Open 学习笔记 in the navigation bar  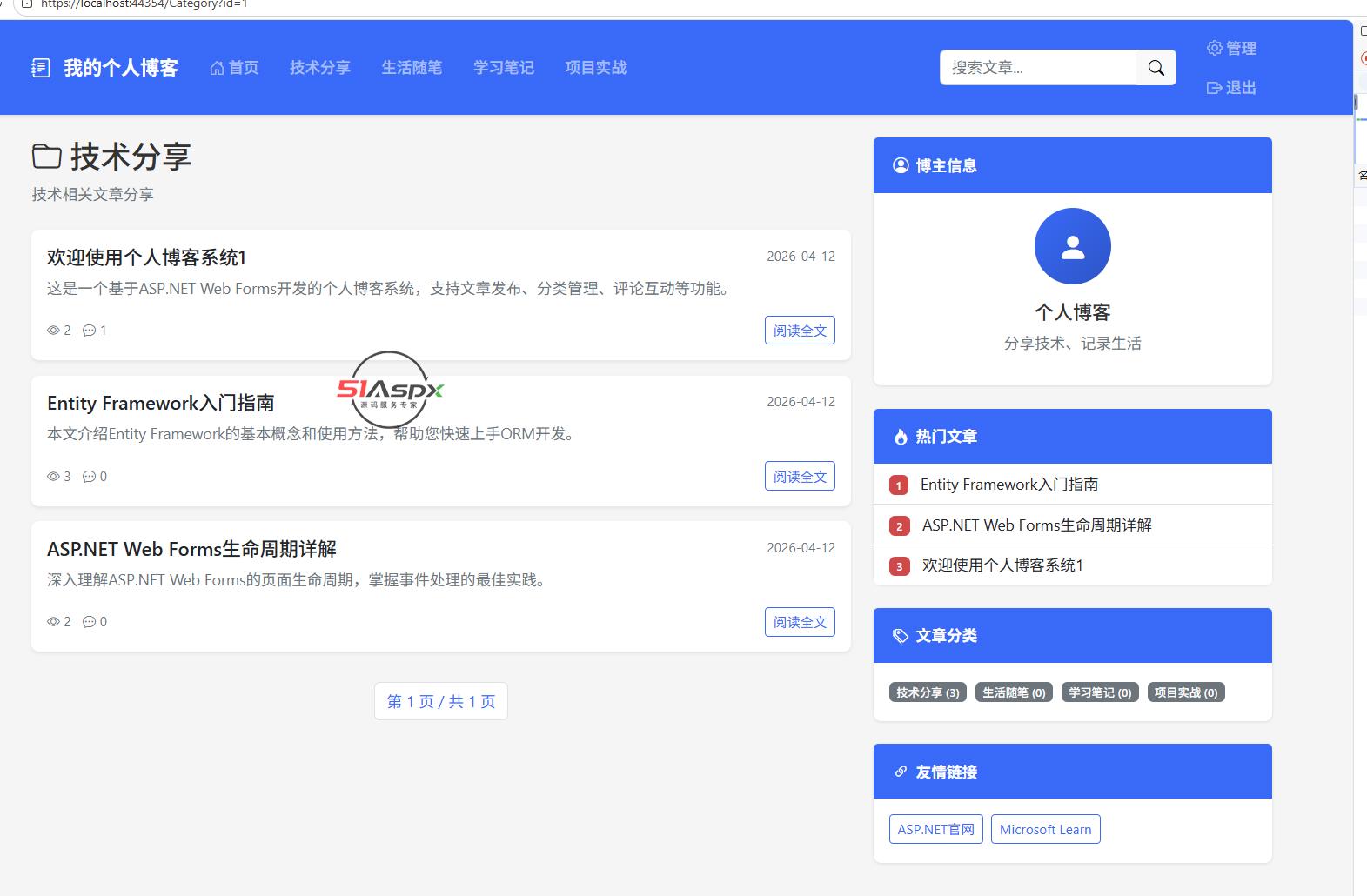tap(504, 68)
